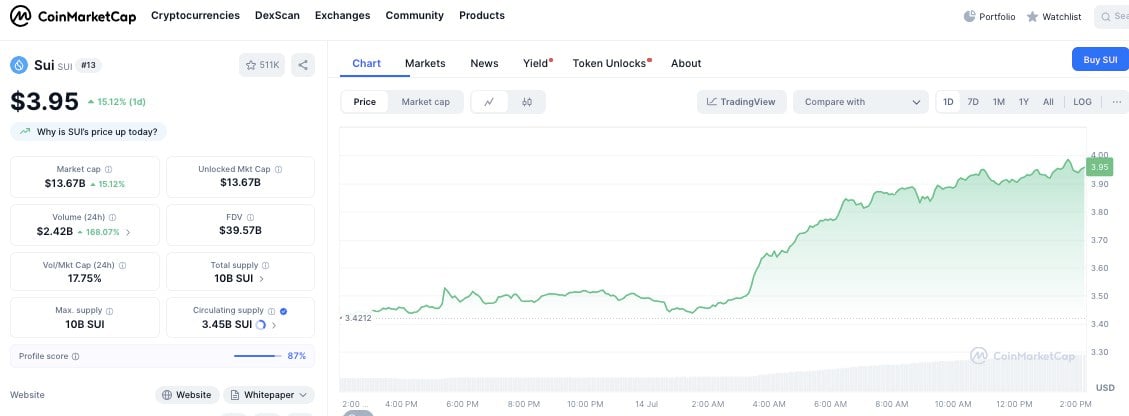
Task: Add Sui to watchlist via 511K star
Action: coord(262,65)
